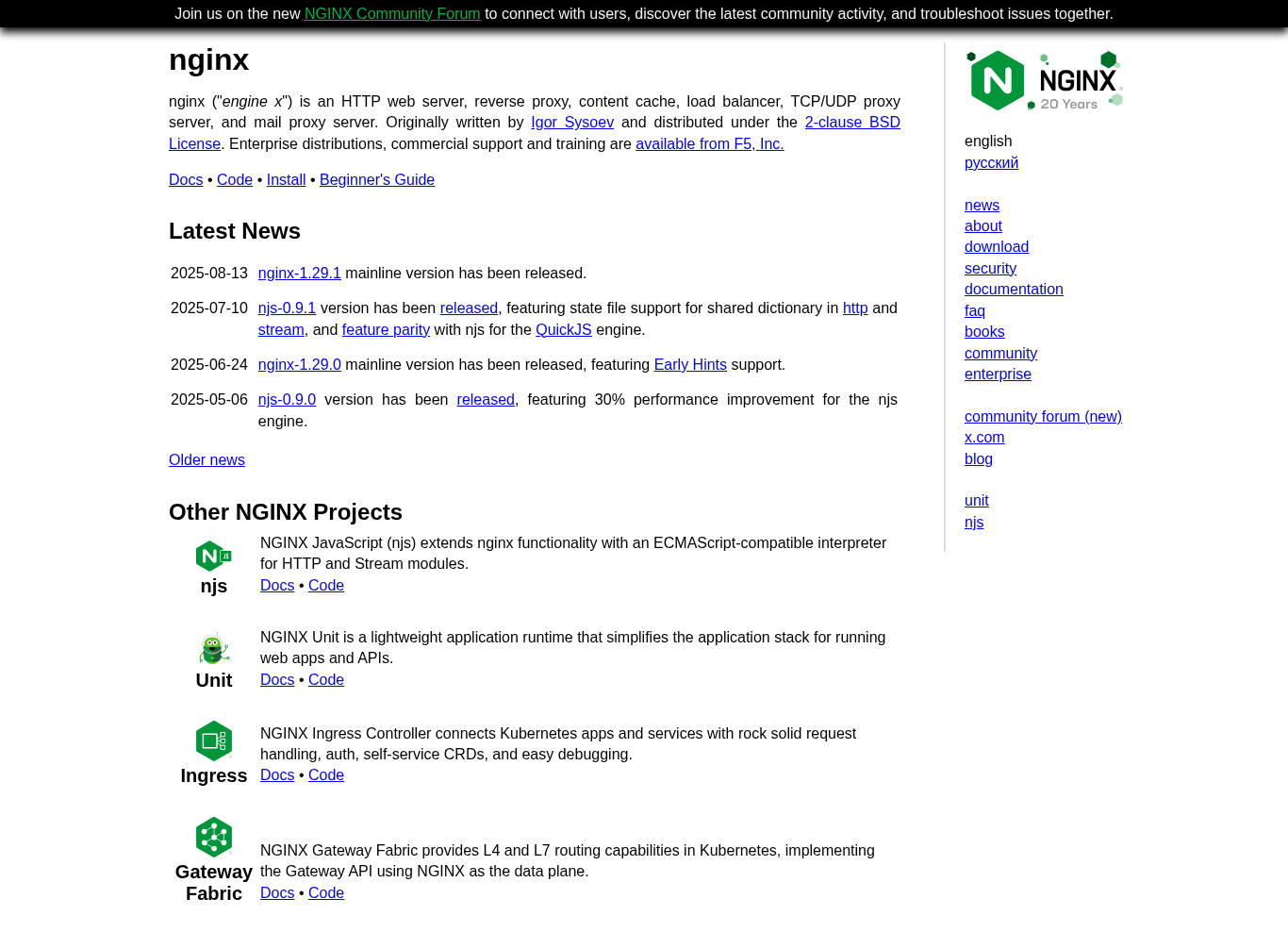Open the njs sidebar link
The width and height of the screenshot is (1288, 932).
pyautogui.click(x=974, y=523)
